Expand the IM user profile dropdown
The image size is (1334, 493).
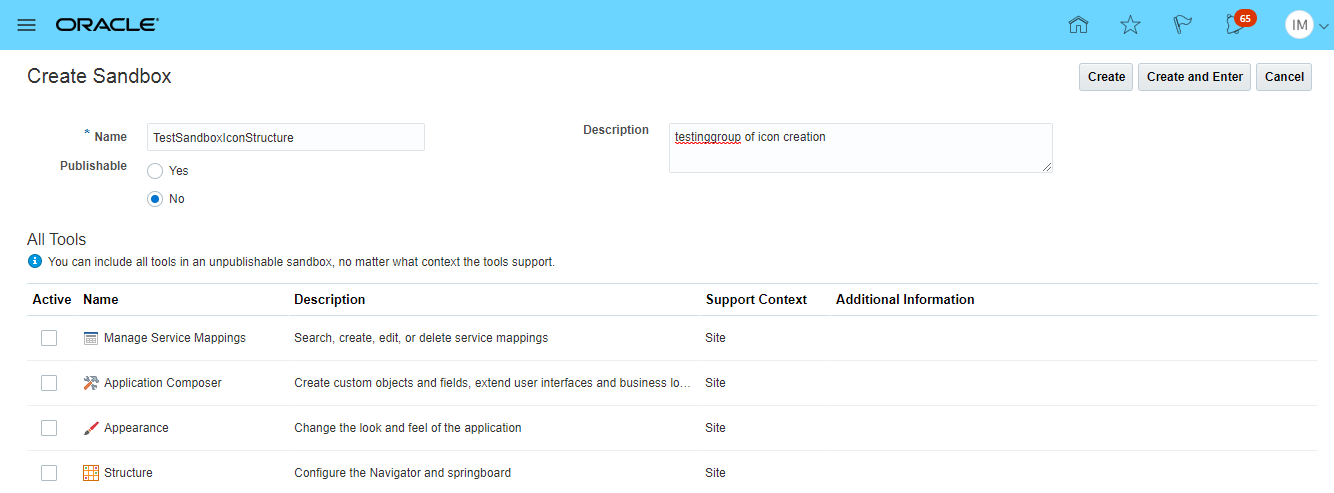pyautogui.click(x=1307, y=25)
